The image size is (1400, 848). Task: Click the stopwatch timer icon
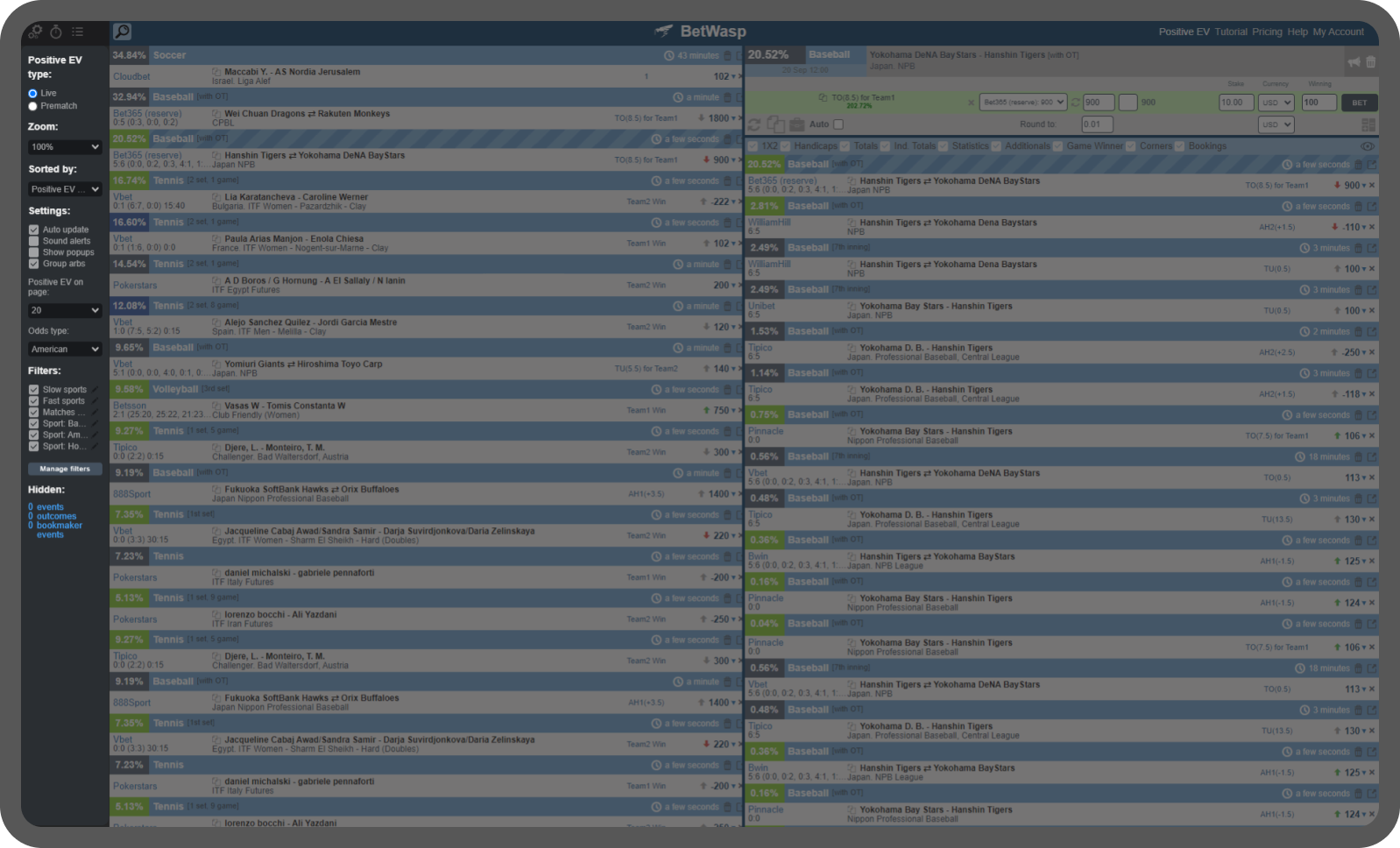56,32
